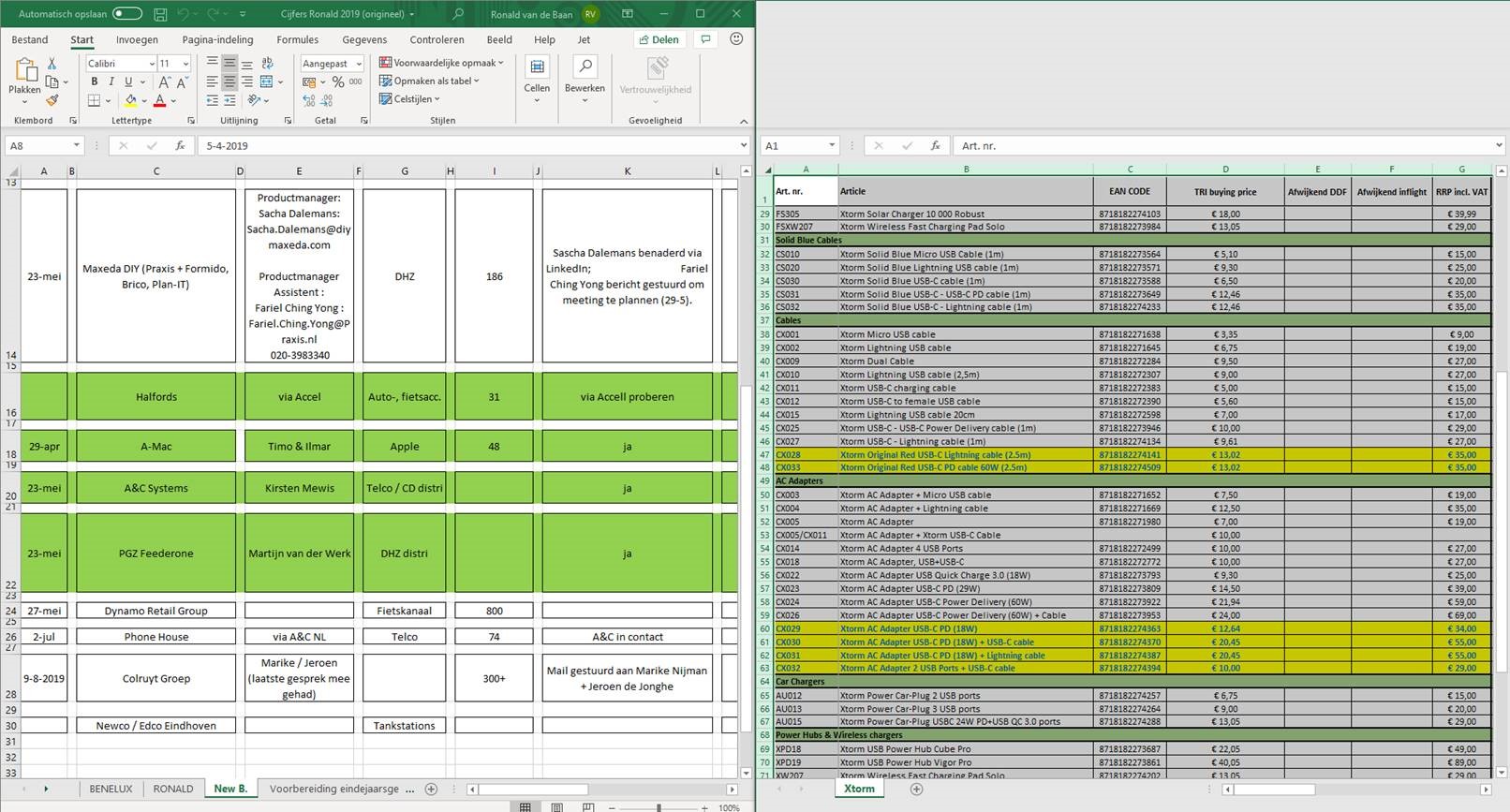Toggle Bold formatting
Viewport: 1510px width, 812px height.
click(x=94, y=81)
